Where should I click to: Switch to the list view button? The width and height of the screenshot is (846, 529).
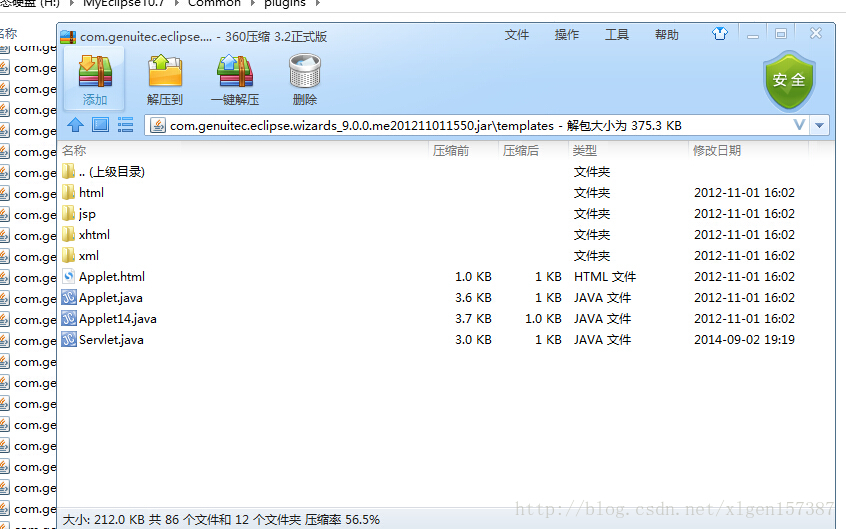[125, 125]
